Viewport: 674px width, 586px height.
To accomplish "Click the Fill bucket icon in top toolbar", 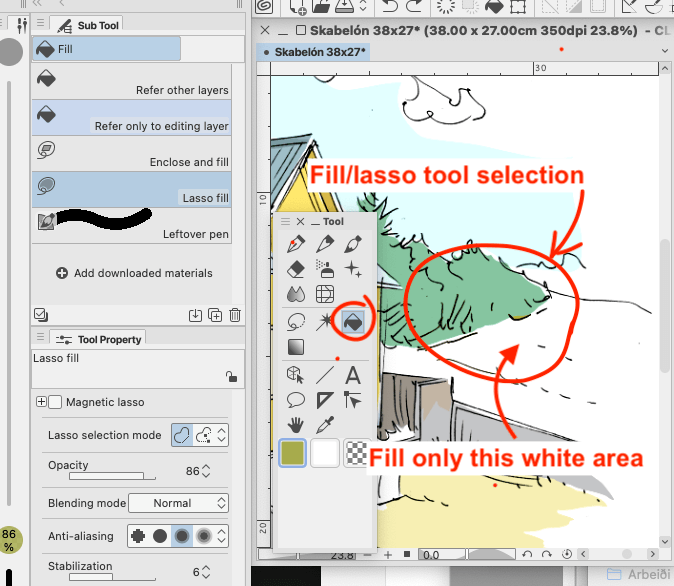I will [494, 6].
